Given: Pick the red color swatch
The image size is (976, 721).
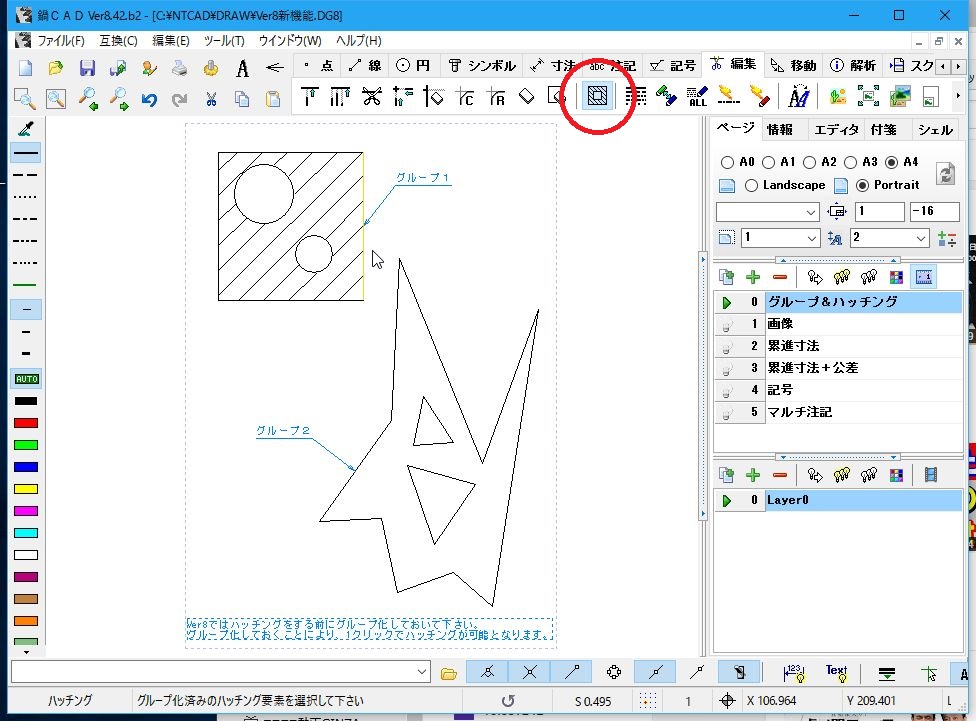Looking at the screenshot, I should pos(26,423).
